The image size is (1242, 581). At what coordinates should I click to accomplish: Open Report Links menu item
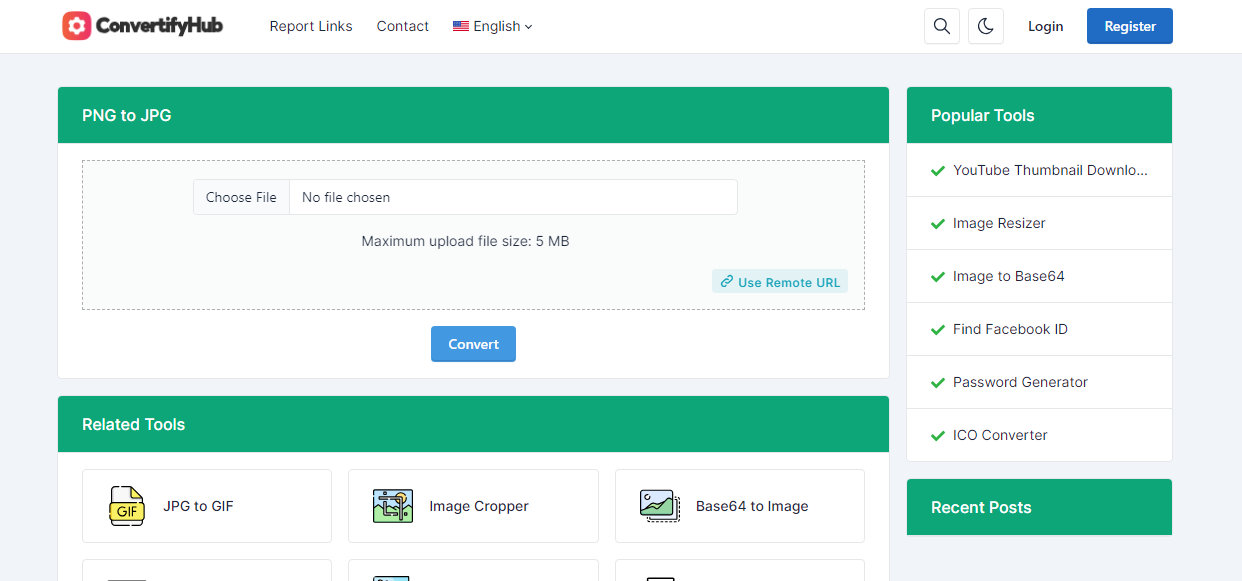pos(311,27)
